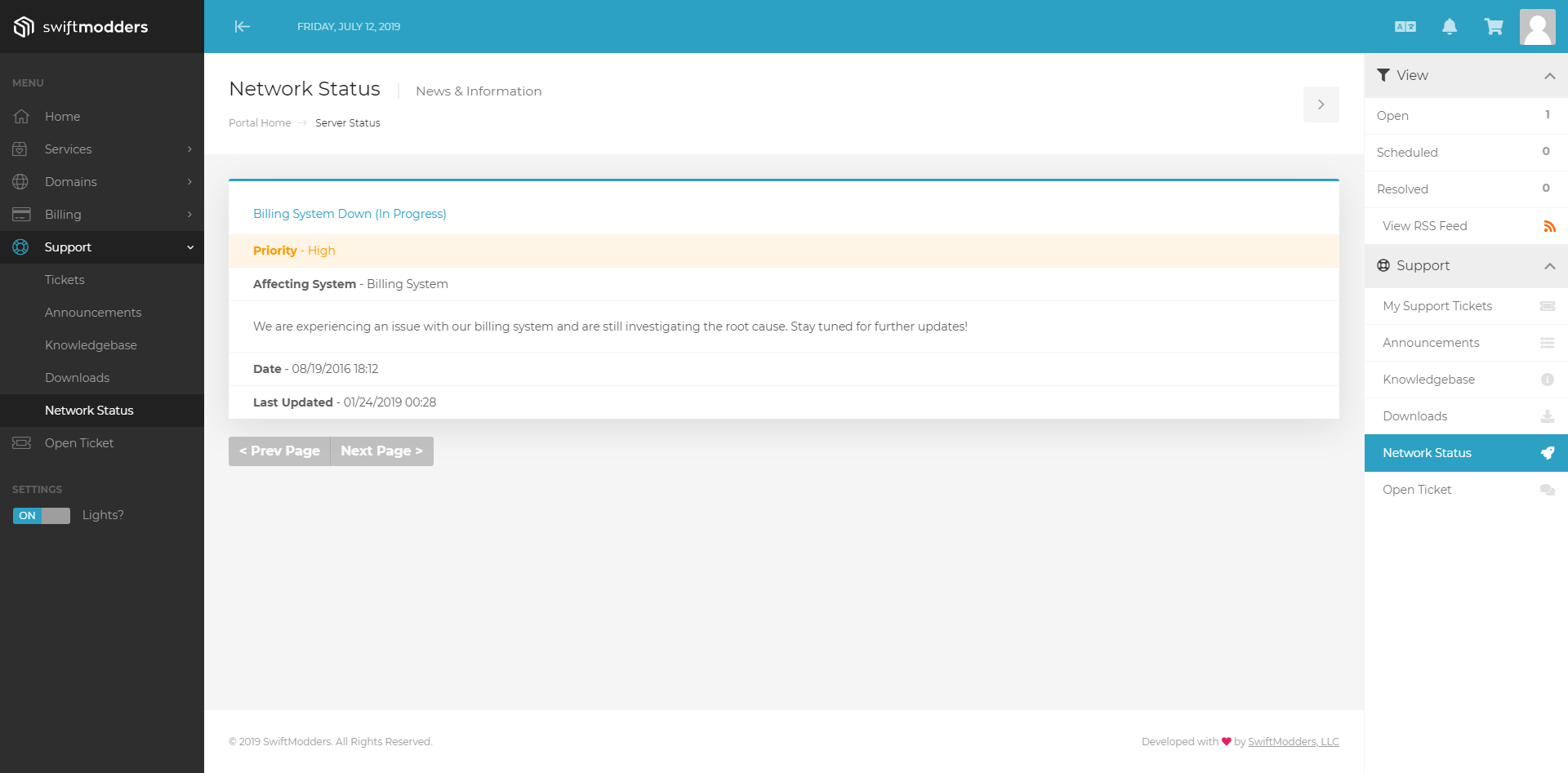The image size is (1568, 773).
Task: Open the notifications bell
Action: pyautogui.click(x=1450, y=27)
